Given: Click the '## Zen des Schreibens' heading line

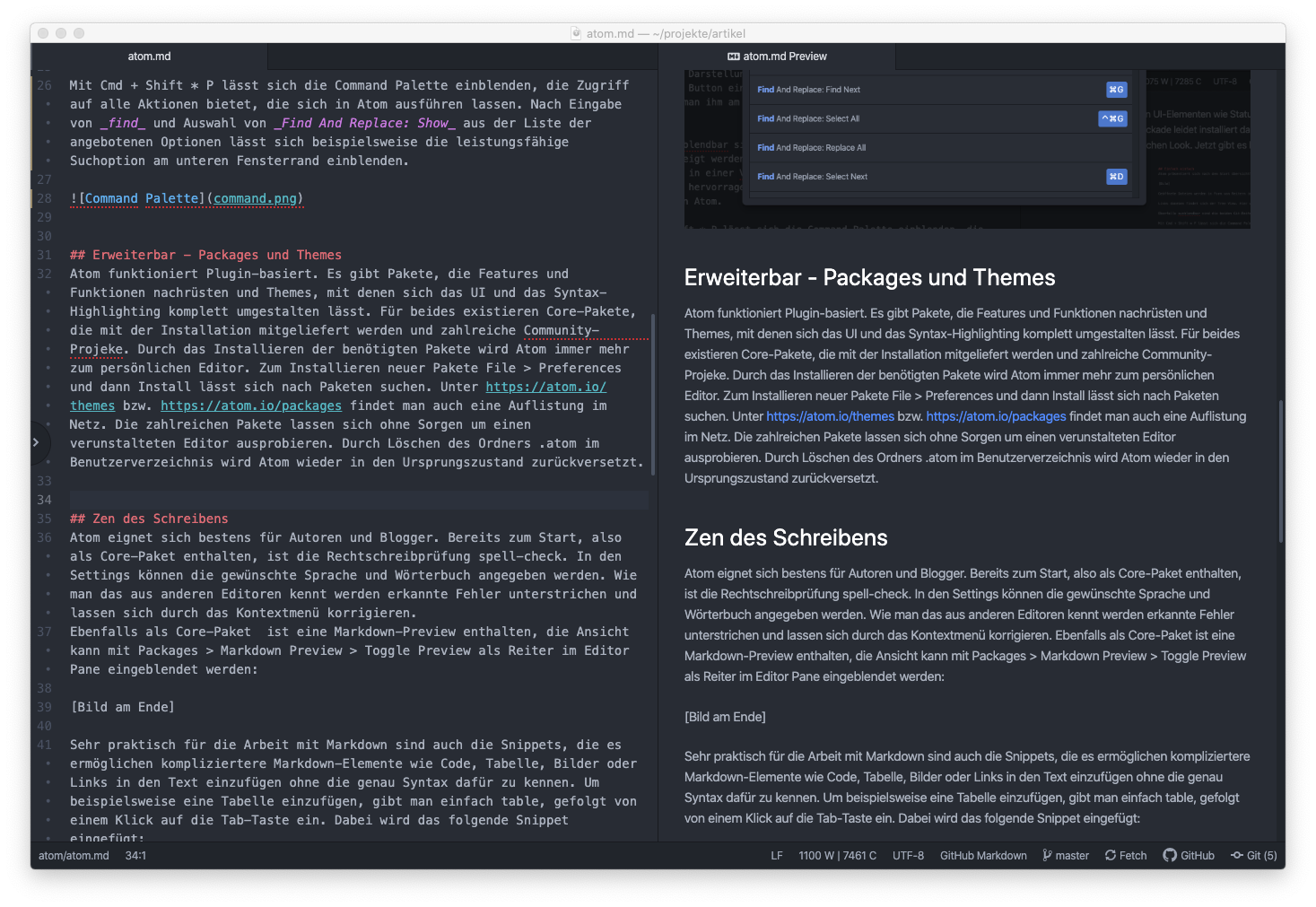Looking at the screenshot, I should click(149, 519).
